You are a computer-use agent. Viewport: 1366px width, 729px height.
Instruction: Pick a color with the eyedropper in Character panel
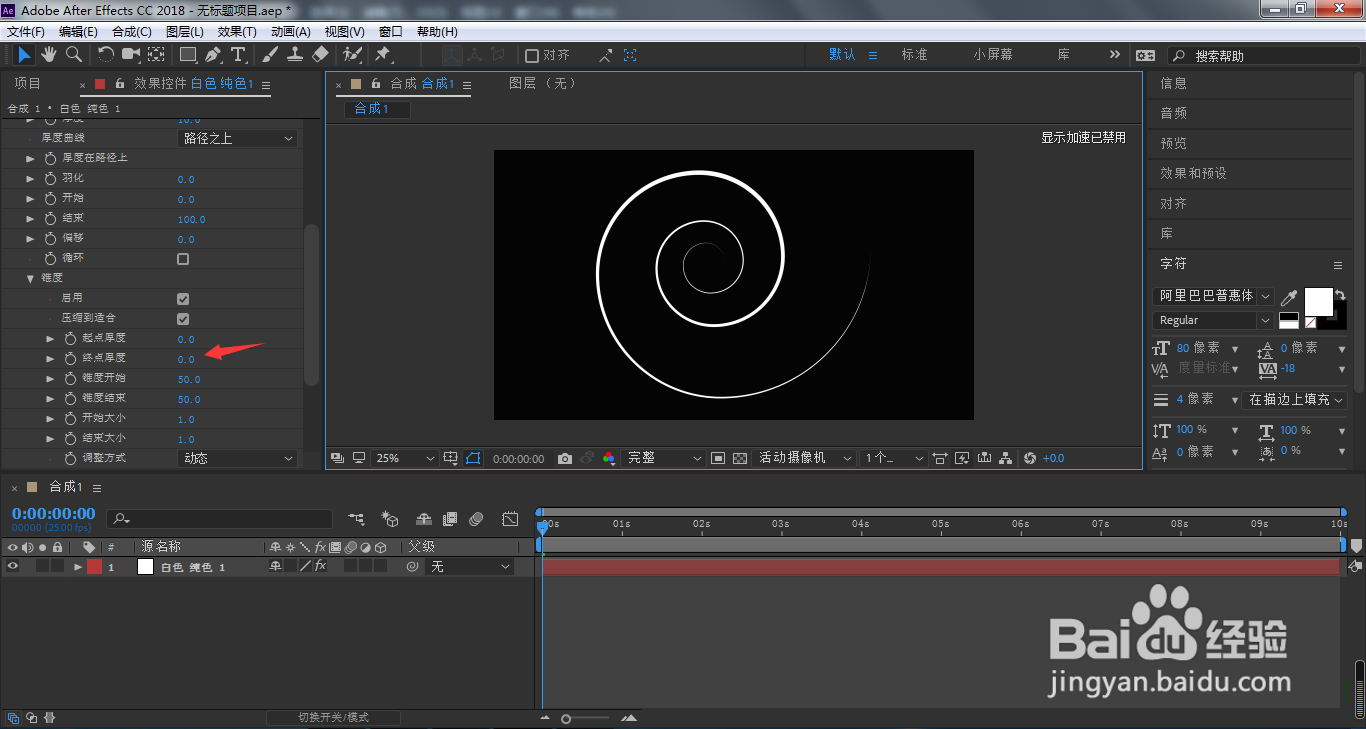[x=1290, y=297]
